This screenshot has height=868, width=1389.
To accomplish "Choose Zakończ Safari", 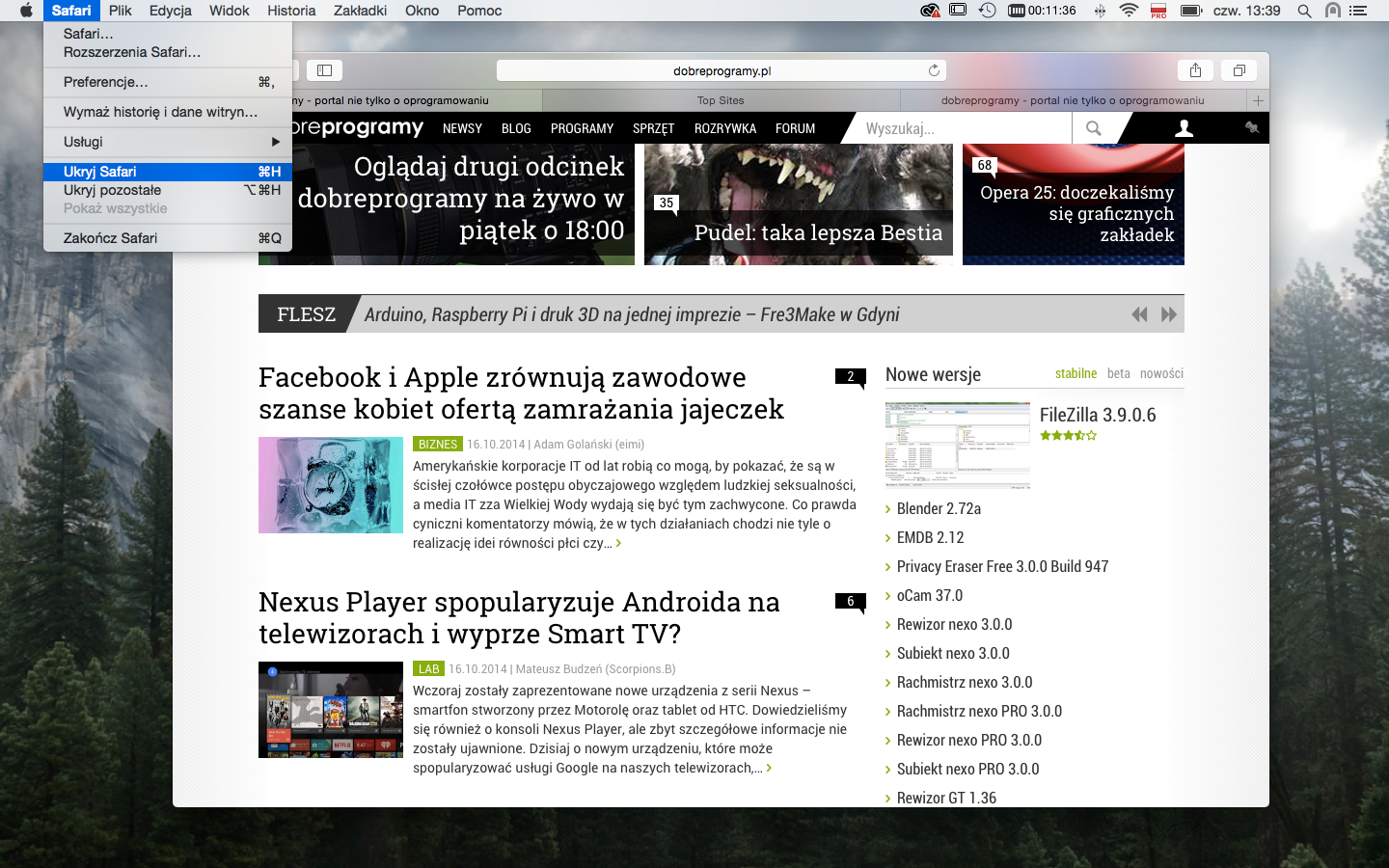I will pyautogui.click(x=168, y=238).
